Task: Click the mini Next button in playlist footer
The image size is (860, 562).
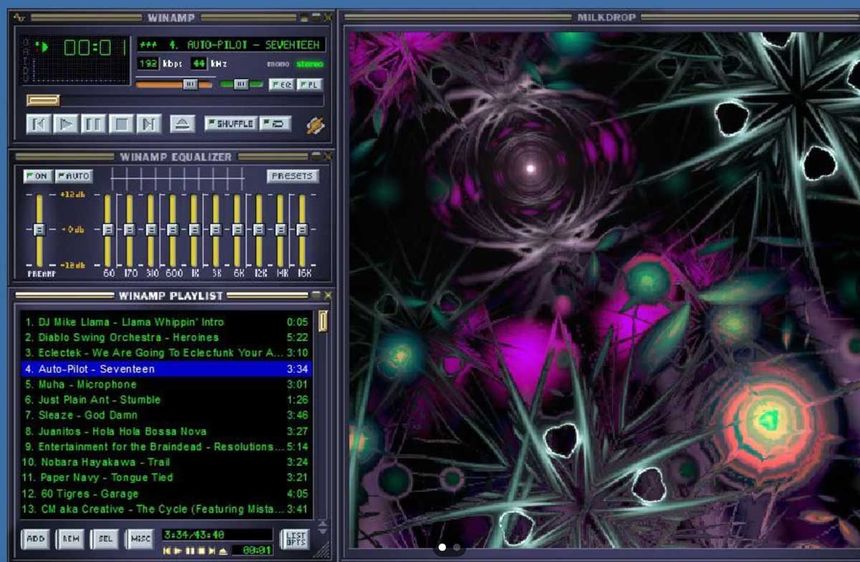Action: (x=212, y=550)
